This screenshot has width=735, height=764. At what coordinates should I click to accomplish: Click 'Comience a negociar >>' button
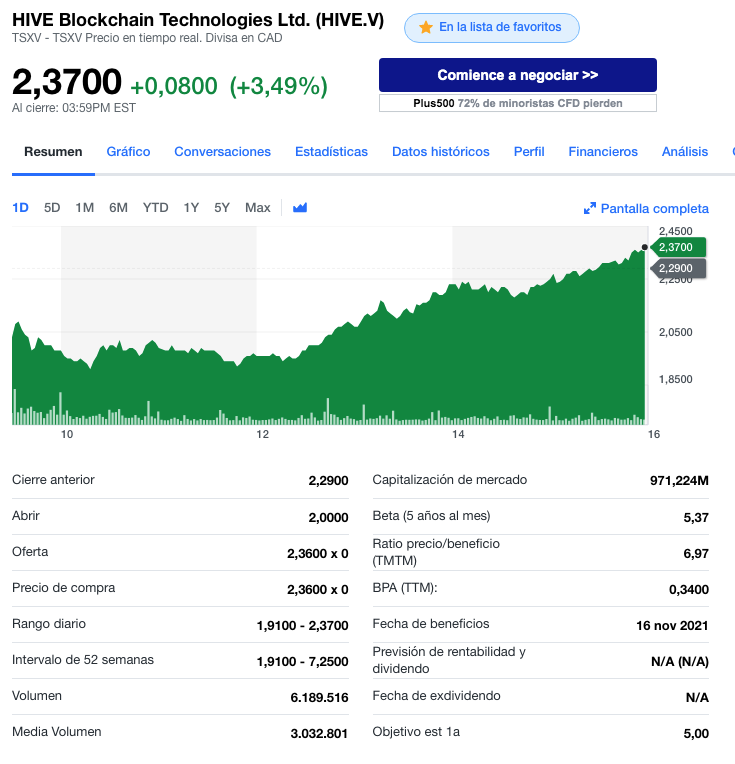point(518,75)
